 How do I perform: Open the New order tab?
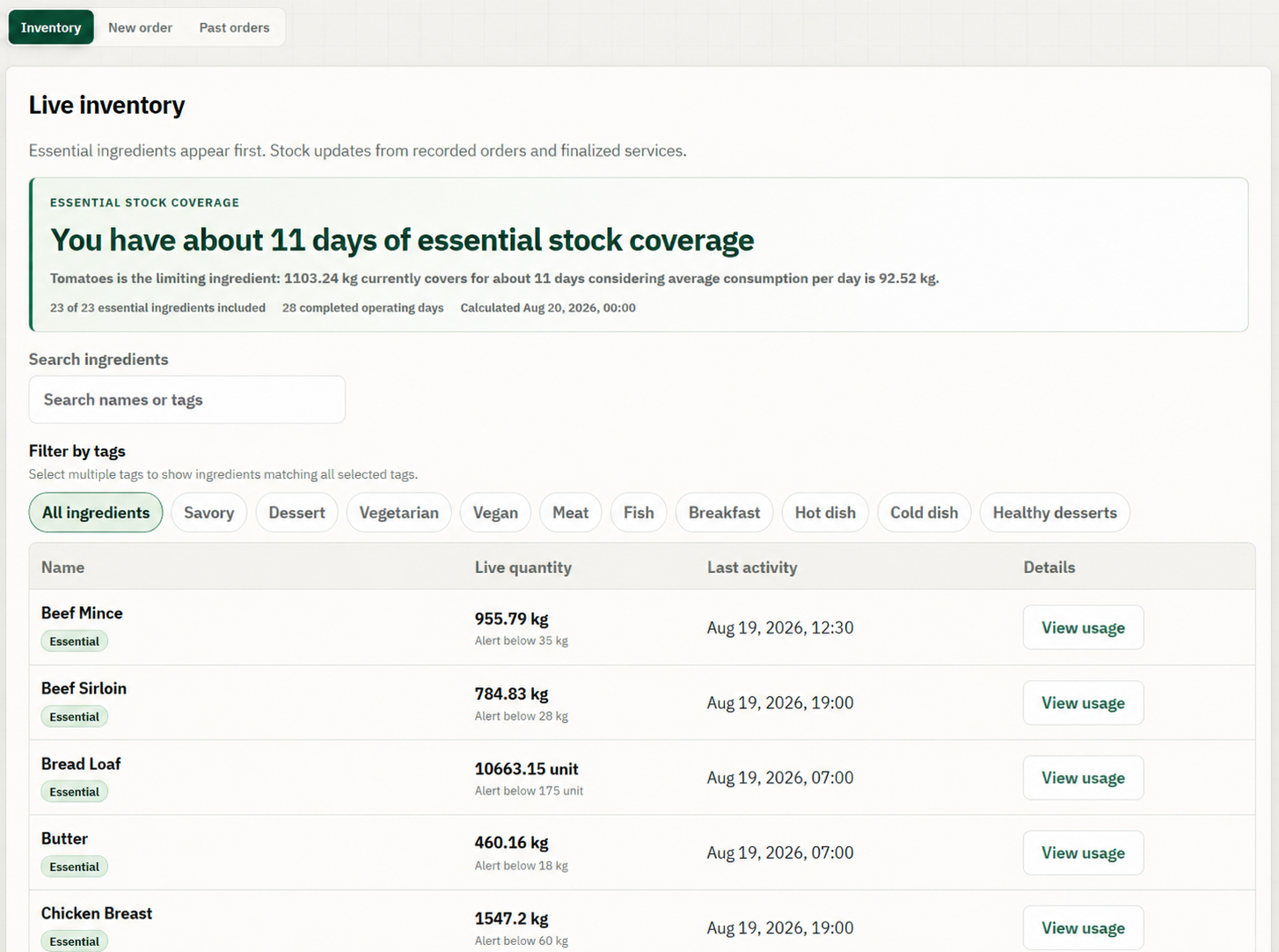coord(140,27)
